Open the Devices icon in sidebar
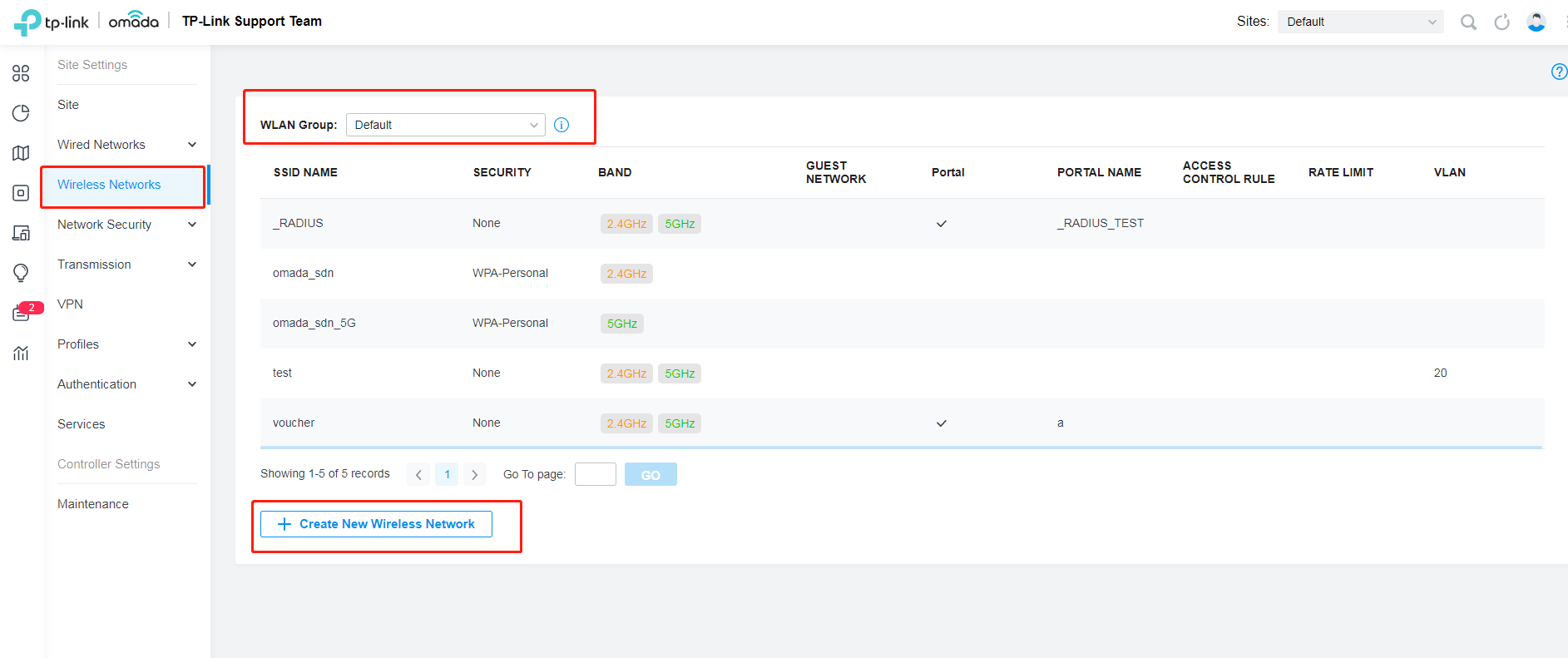Viewport: 1568px width, 658px height. pos(21,193)
